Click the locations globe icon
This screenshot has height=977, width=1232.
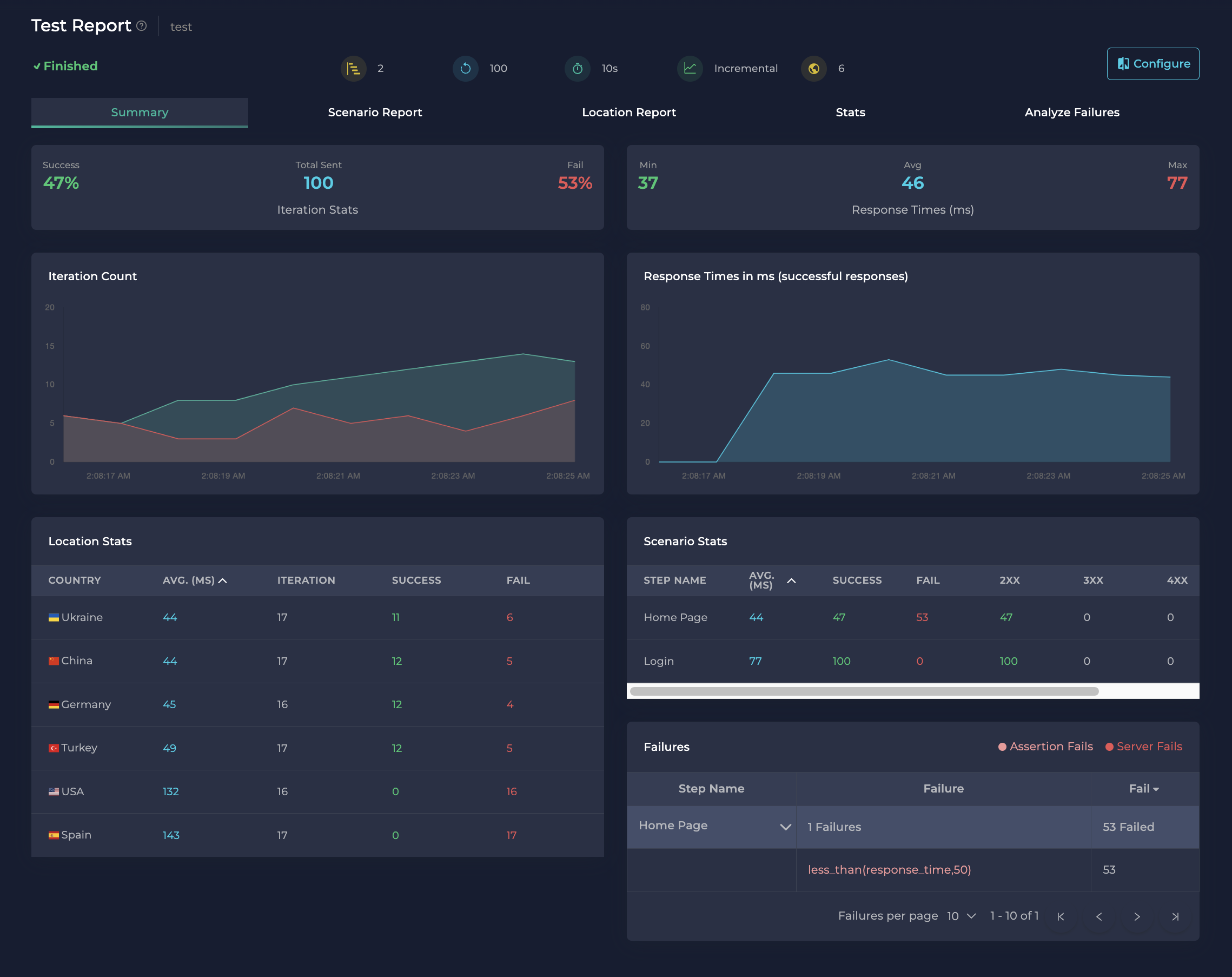814,69
